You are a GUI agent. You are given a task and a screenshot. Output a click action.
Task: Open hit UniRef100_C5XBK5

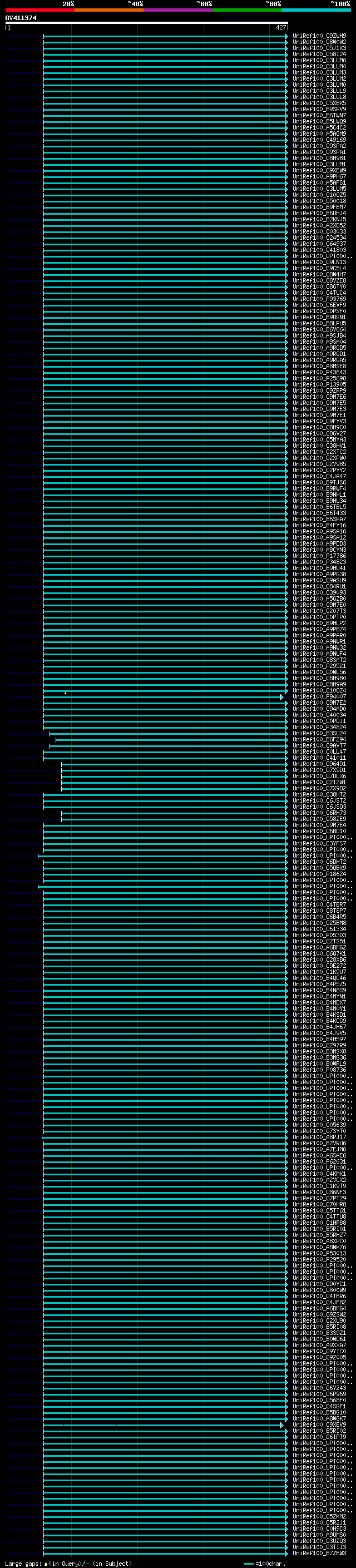point(319,103)
